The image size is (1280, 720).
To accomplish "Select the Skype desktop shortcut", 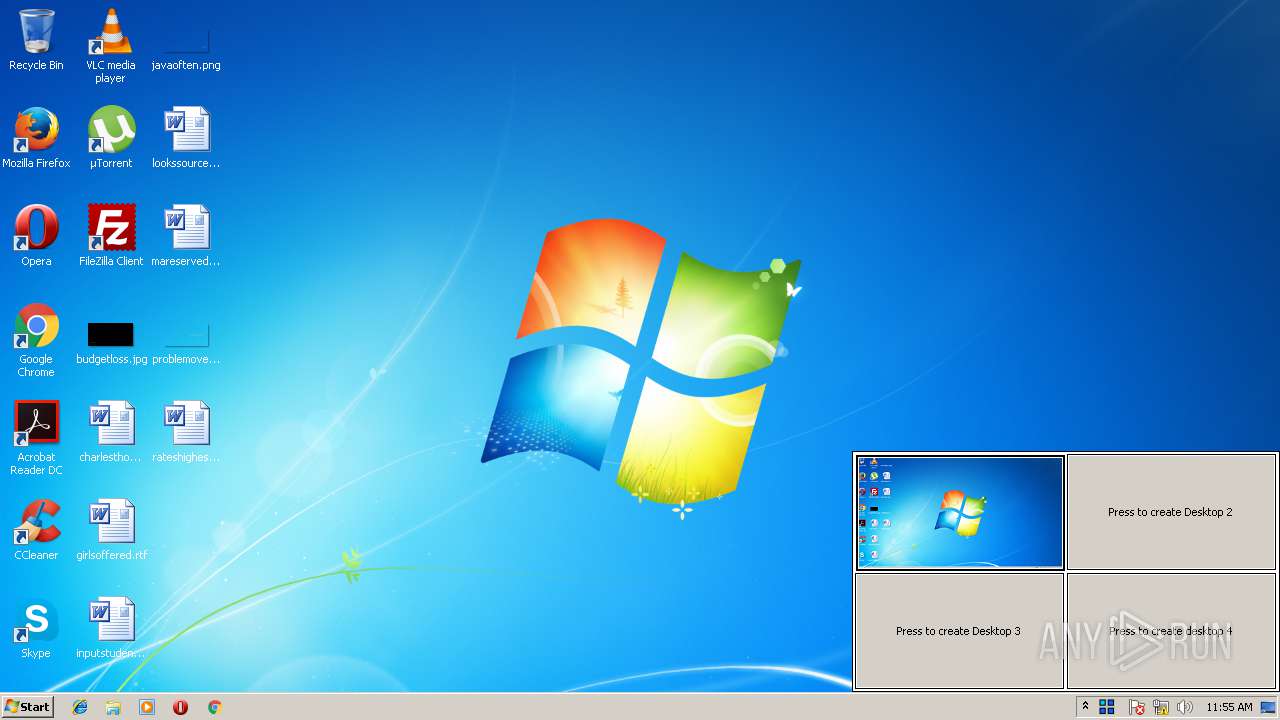I will pos(36,628).
